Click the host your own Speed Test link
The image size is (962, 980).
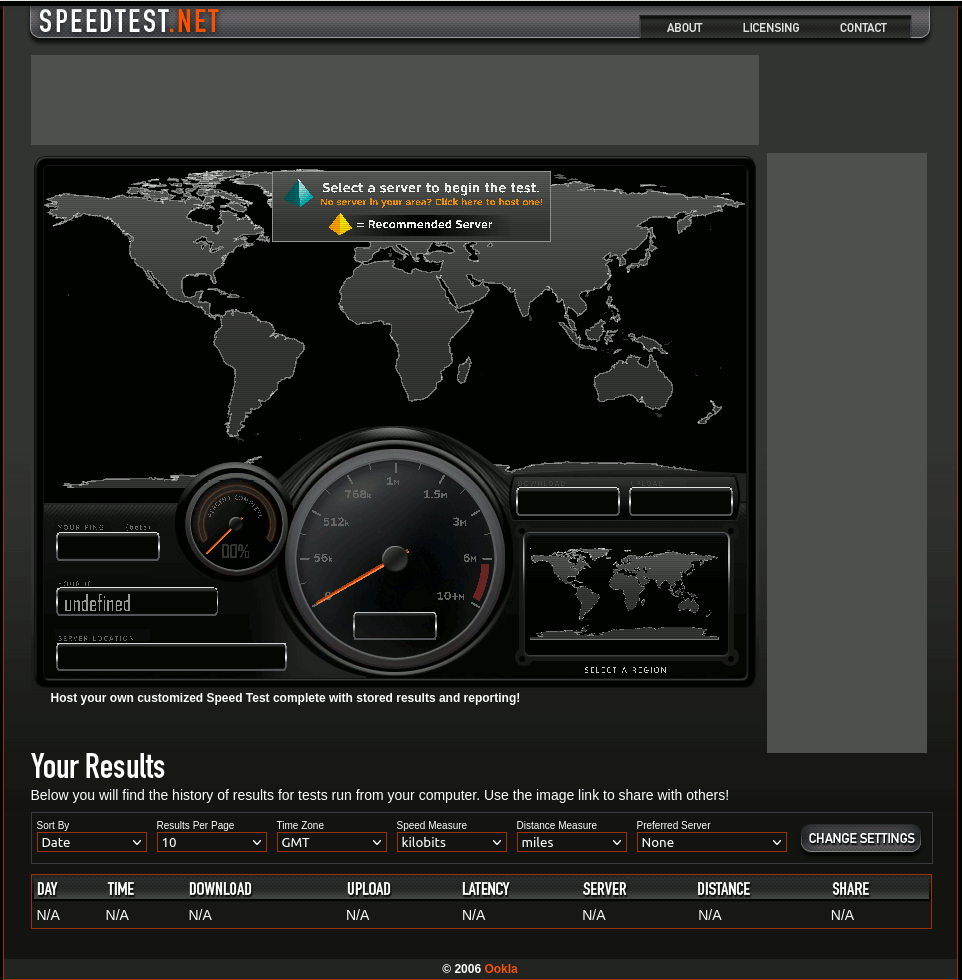[285, 698]
